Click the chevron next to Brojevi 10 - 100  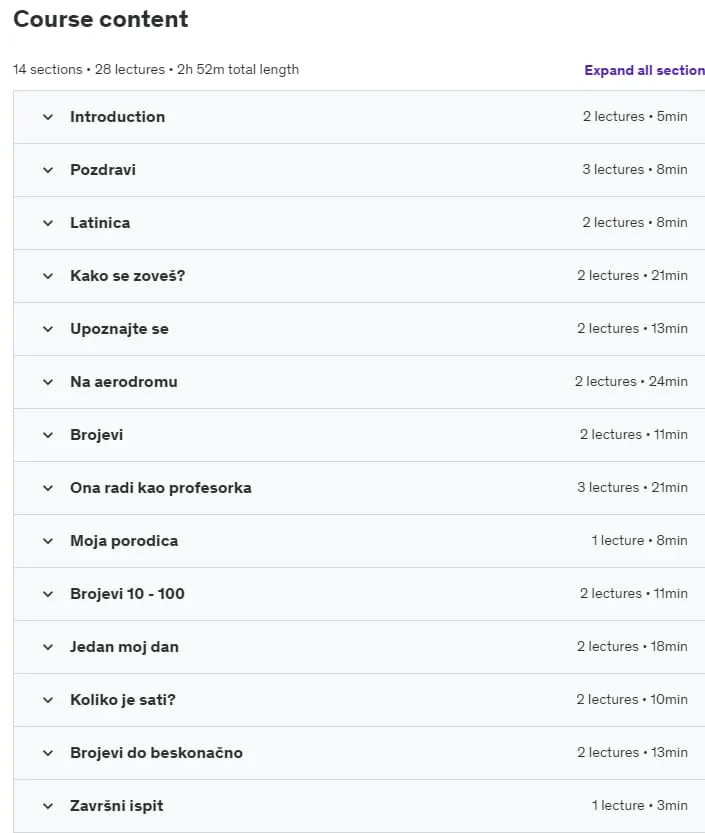pyautogui.click(x=48, y=594)
